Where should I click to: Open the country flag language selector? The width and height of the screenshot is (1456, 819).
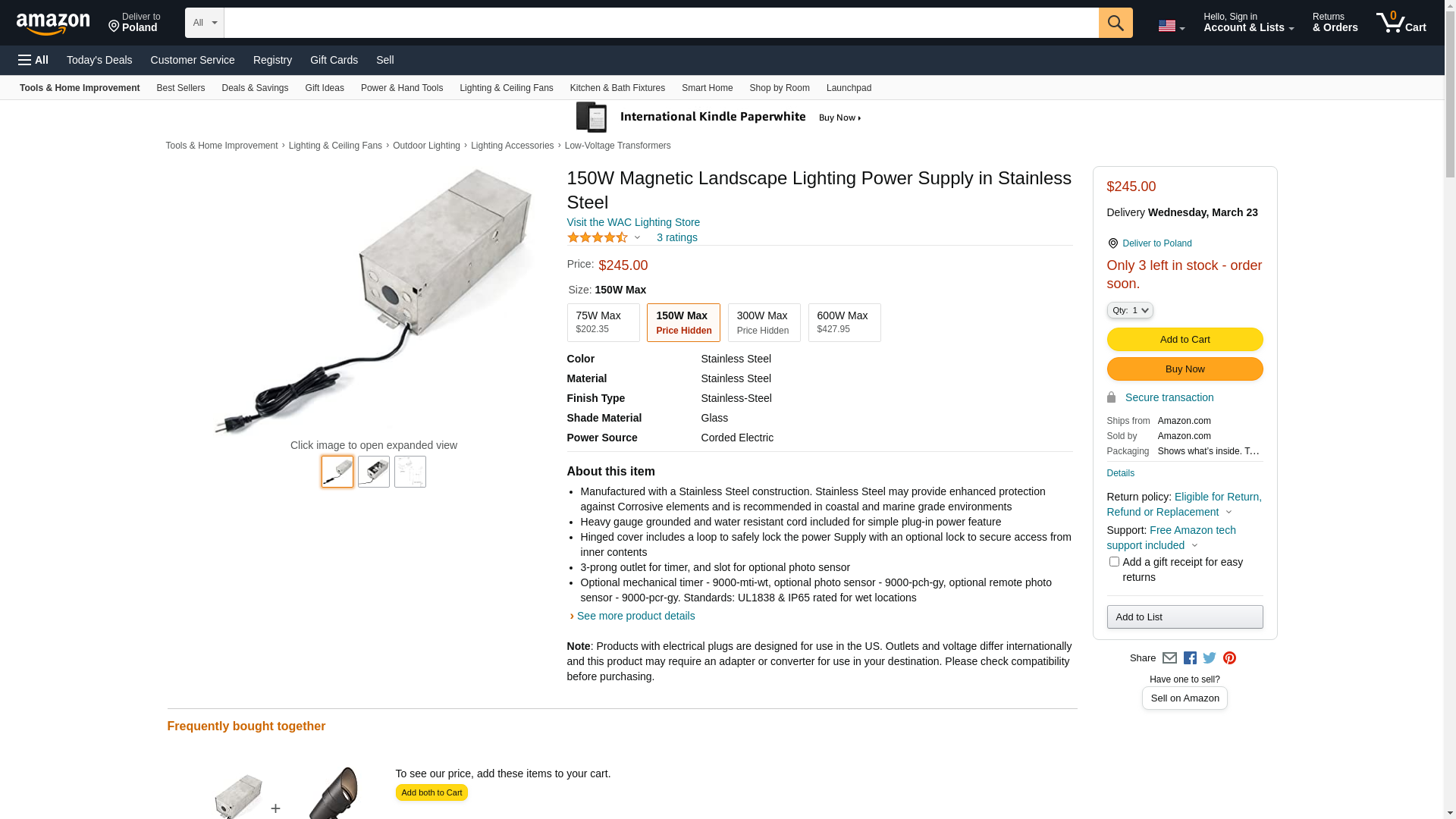tap(1171, 26)
